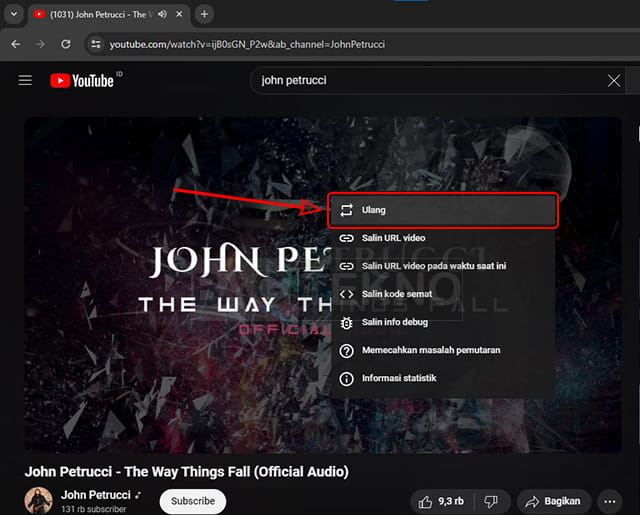640x515 pixels.
Task: Subscribe to John Petrucci channel
Action: pos(193,501)
